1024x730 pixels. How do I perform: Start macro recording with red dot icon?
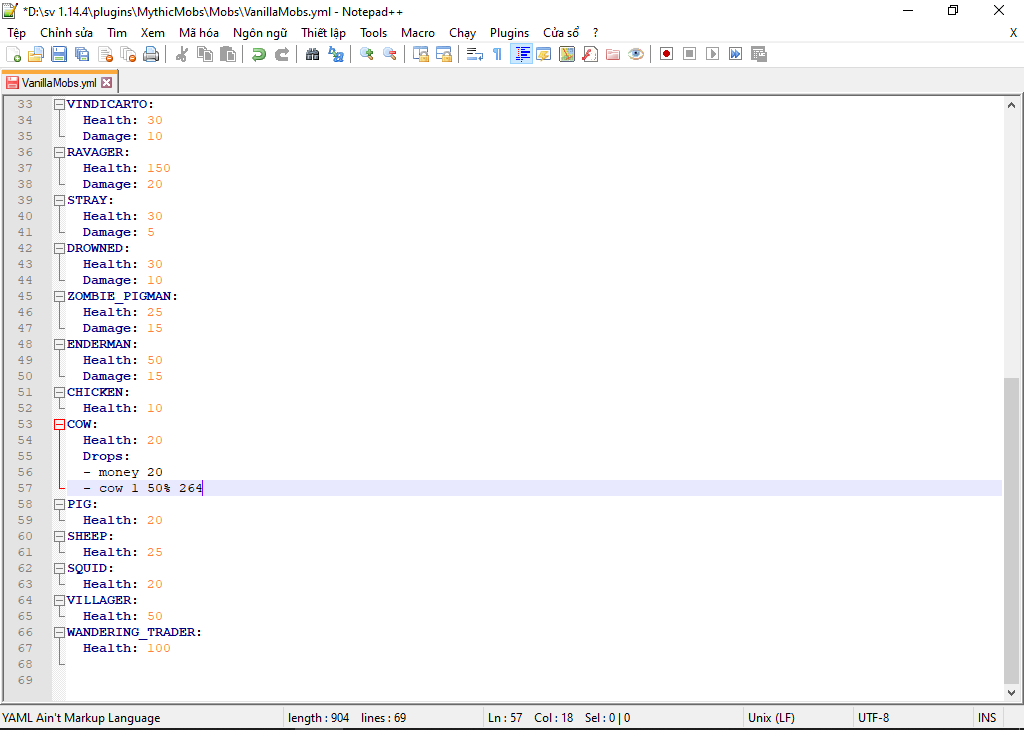(666, 54)
